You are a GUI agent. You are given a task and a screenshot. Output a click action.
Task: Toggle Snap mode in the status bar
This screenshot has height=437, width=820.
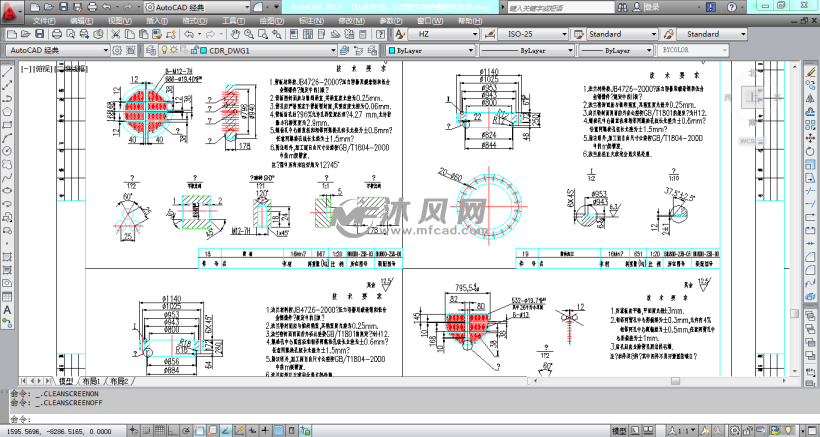click(147, 431)
